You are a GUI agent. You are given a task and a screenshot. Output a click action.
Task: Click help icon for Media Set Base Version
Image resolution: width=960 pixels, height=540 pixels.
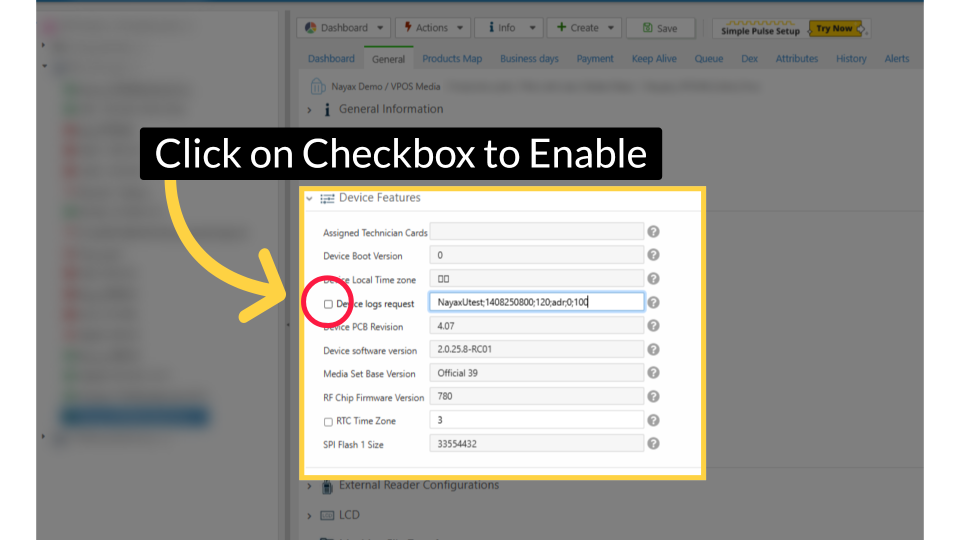tap(653, 373)
